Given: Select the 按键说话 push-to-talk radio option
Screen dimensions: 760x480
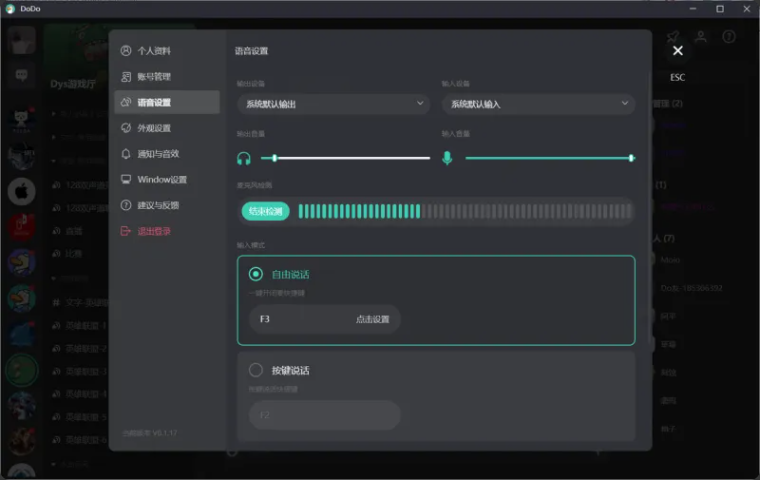Looking at the screenshot, I should 255,370.
